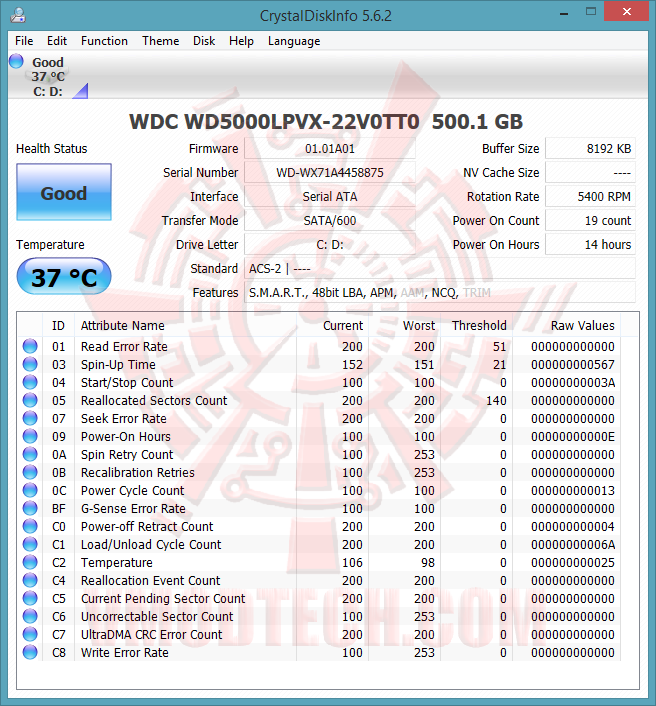Screen dimensions: 656x706
Task: Click the Transfer Mode SATA/600 field
Action: point(330,221)
